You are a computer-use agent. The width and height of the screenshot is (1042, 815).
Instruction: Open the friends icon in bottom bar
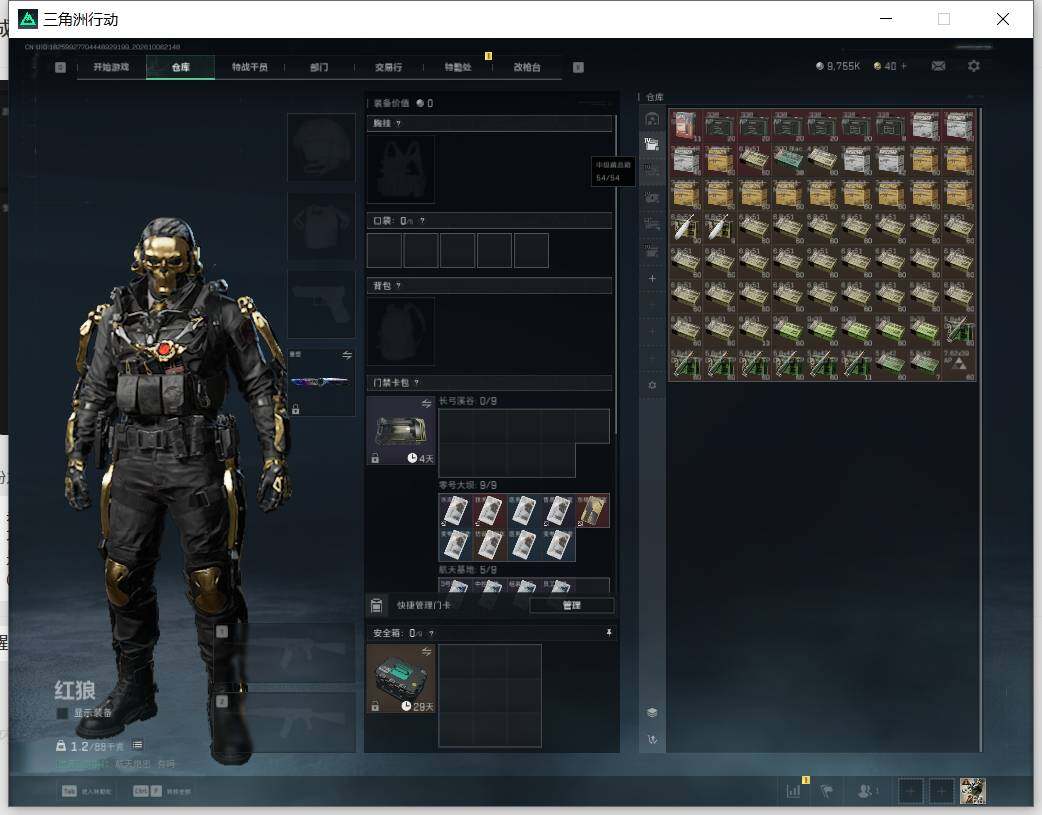click(865, 791)
